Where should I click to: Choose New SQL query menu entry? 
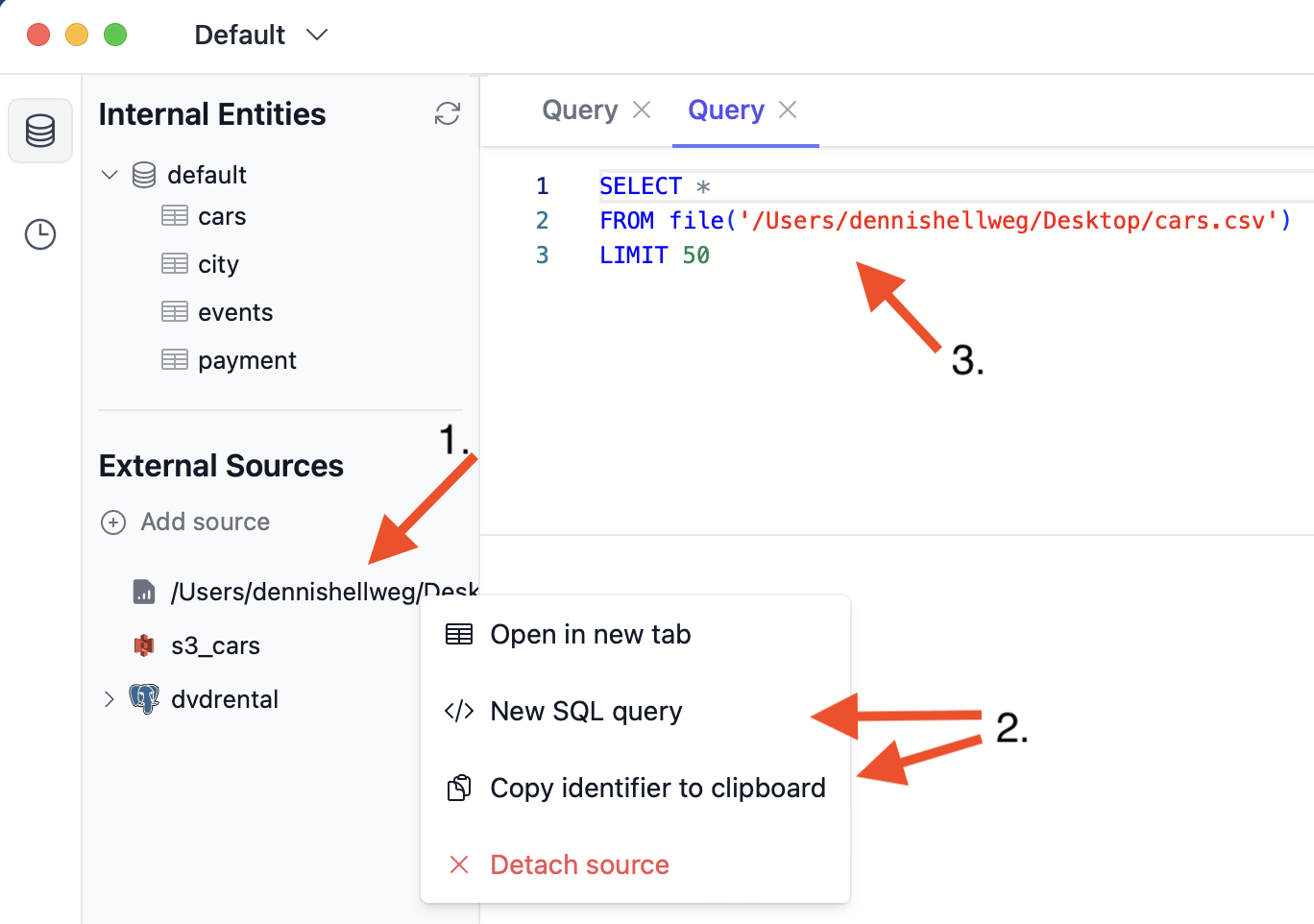tap(635, 711)
